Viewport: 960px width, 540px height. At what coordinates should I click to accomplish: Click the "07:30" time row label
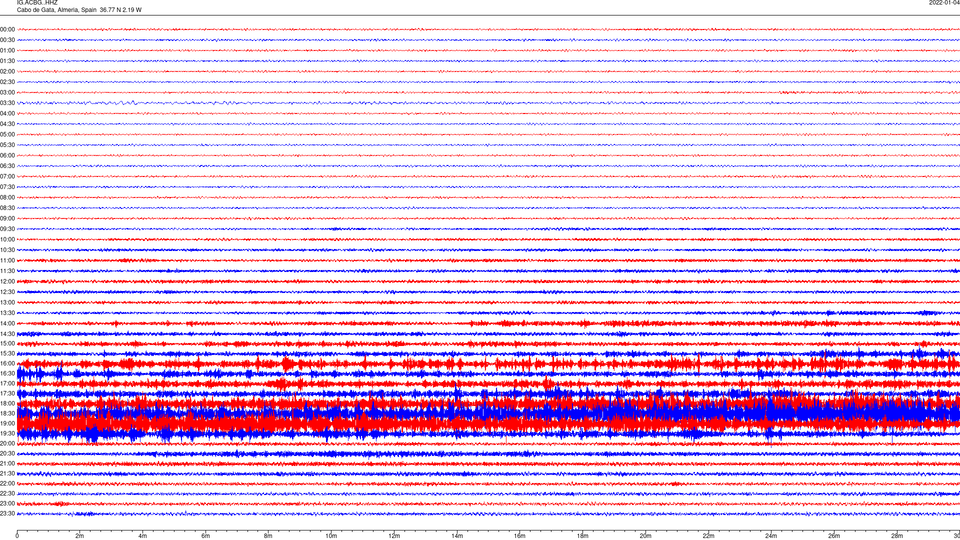click(x=7, y=187)
